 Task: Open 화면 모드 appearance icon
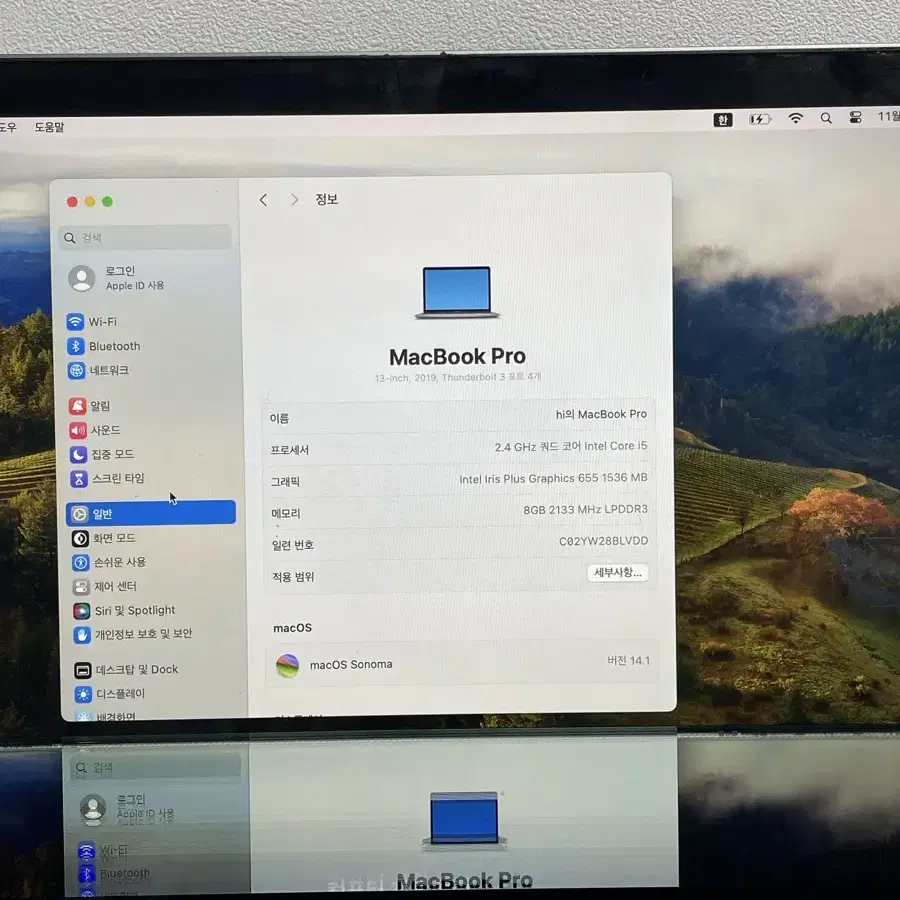click(x=80, y=538)
